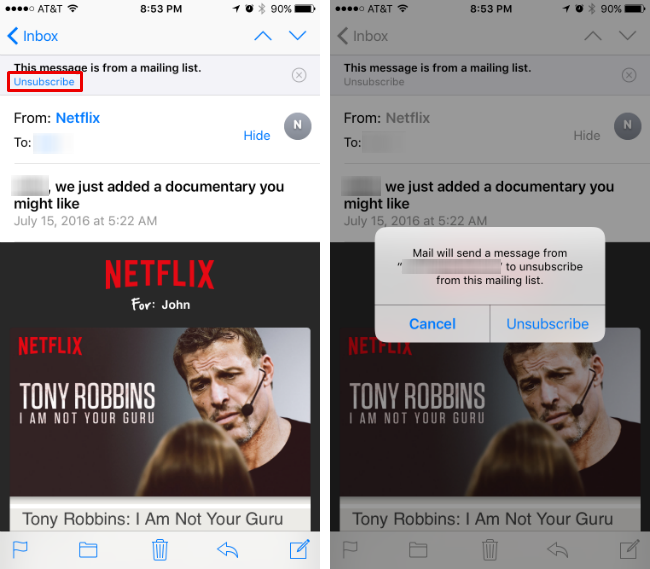The width and height of the screenshot is (650, 569).
Task: Tap the dimmed compose icon in right screen
Action: (629, 549)
